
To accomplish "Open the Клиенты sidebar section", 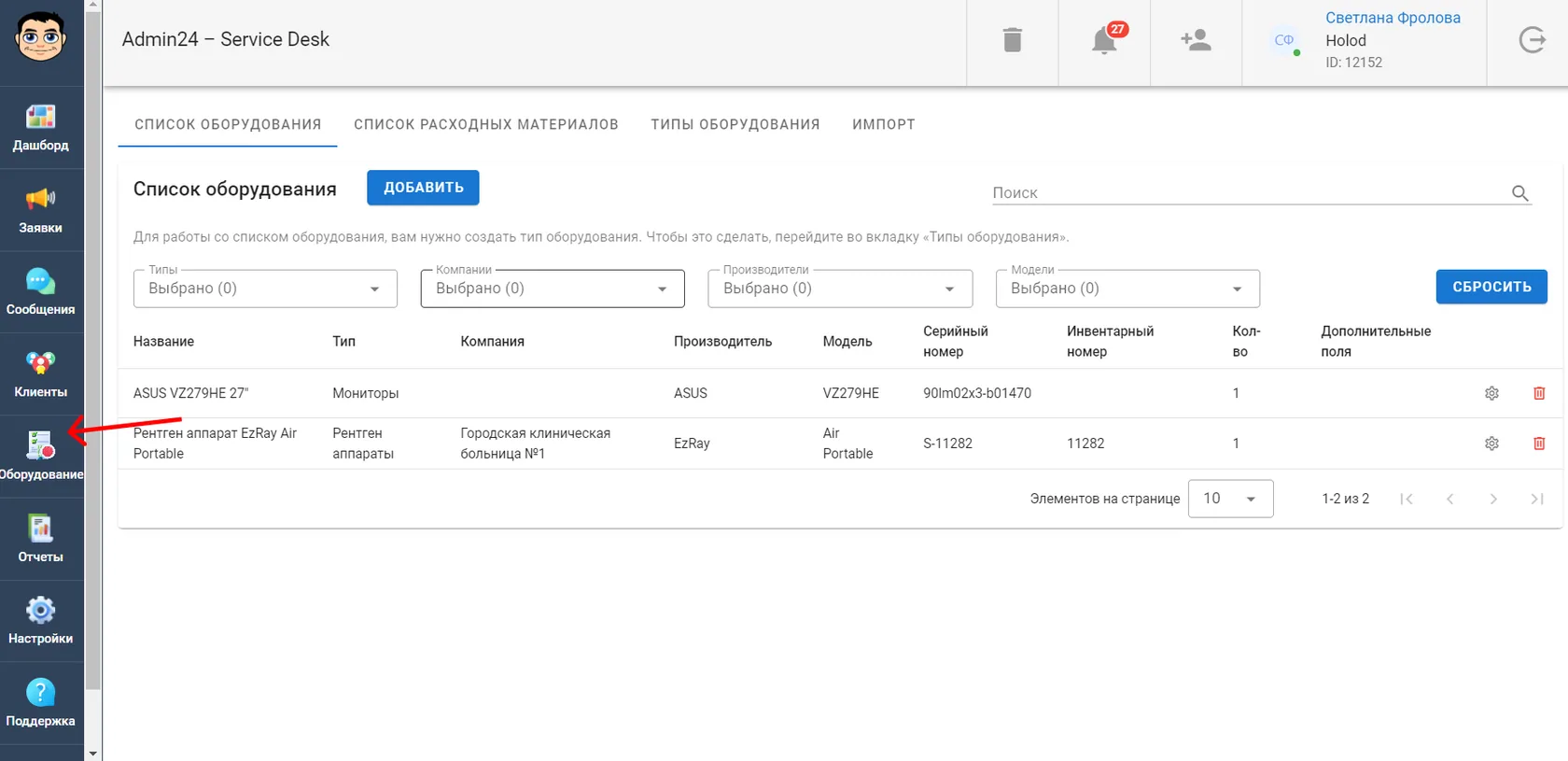I will [41, 374].
